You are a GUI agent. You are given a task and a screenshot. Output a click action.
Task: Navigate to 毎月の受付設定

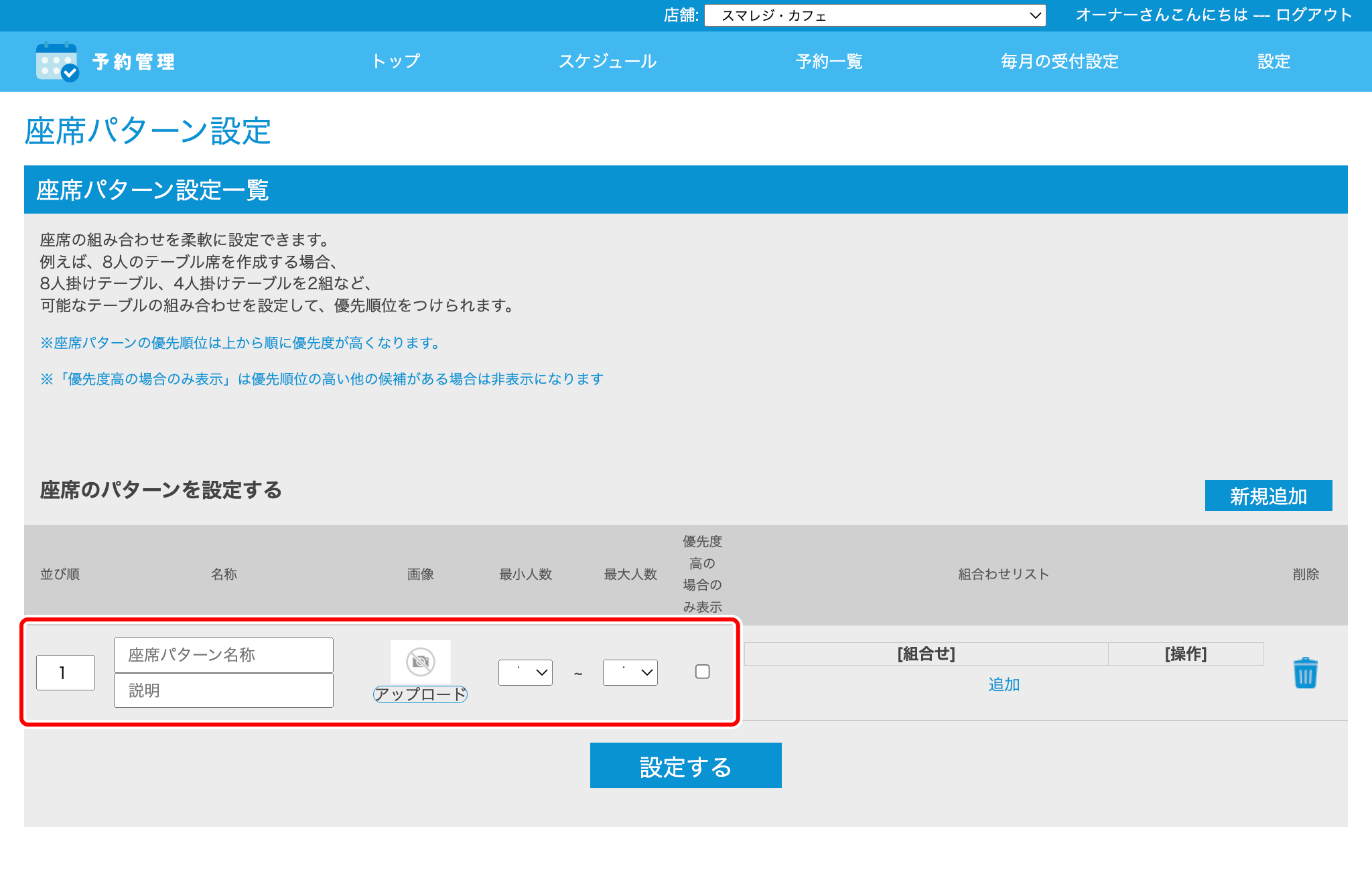[1059, 62]
